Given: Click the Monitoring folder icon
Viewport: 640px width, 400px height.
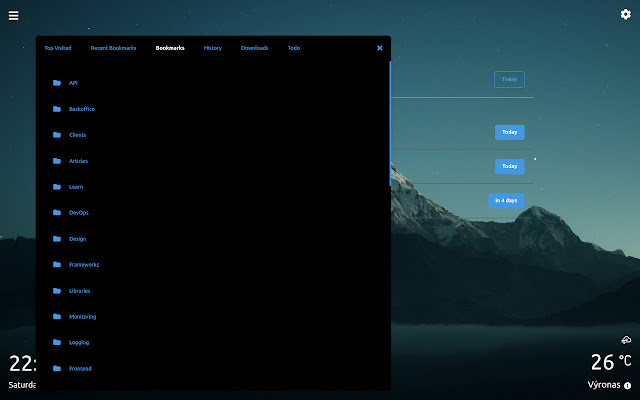Looking at the screenshot, I should (x=57, y=316).
